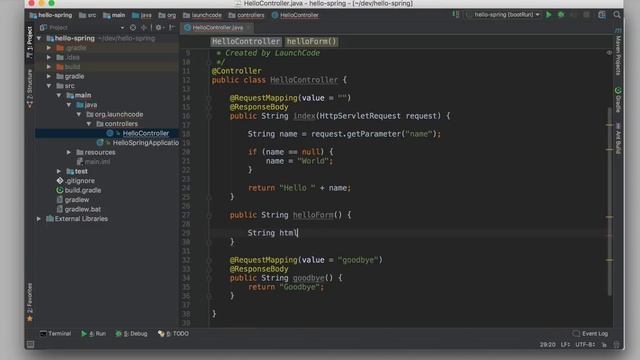
Task: Expand the gradle folder
Action: pyautogui.click(x=49, y=76)
